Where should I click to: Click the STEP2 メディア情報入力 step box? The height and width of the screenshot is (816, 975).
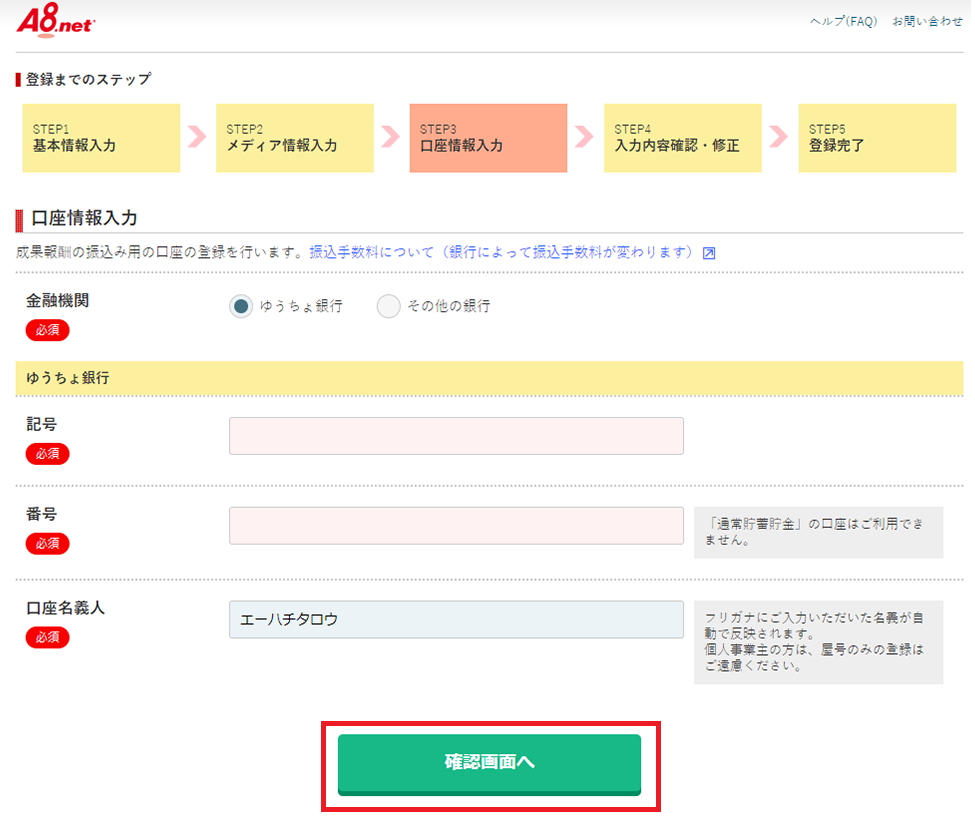[x=295, y=138]
